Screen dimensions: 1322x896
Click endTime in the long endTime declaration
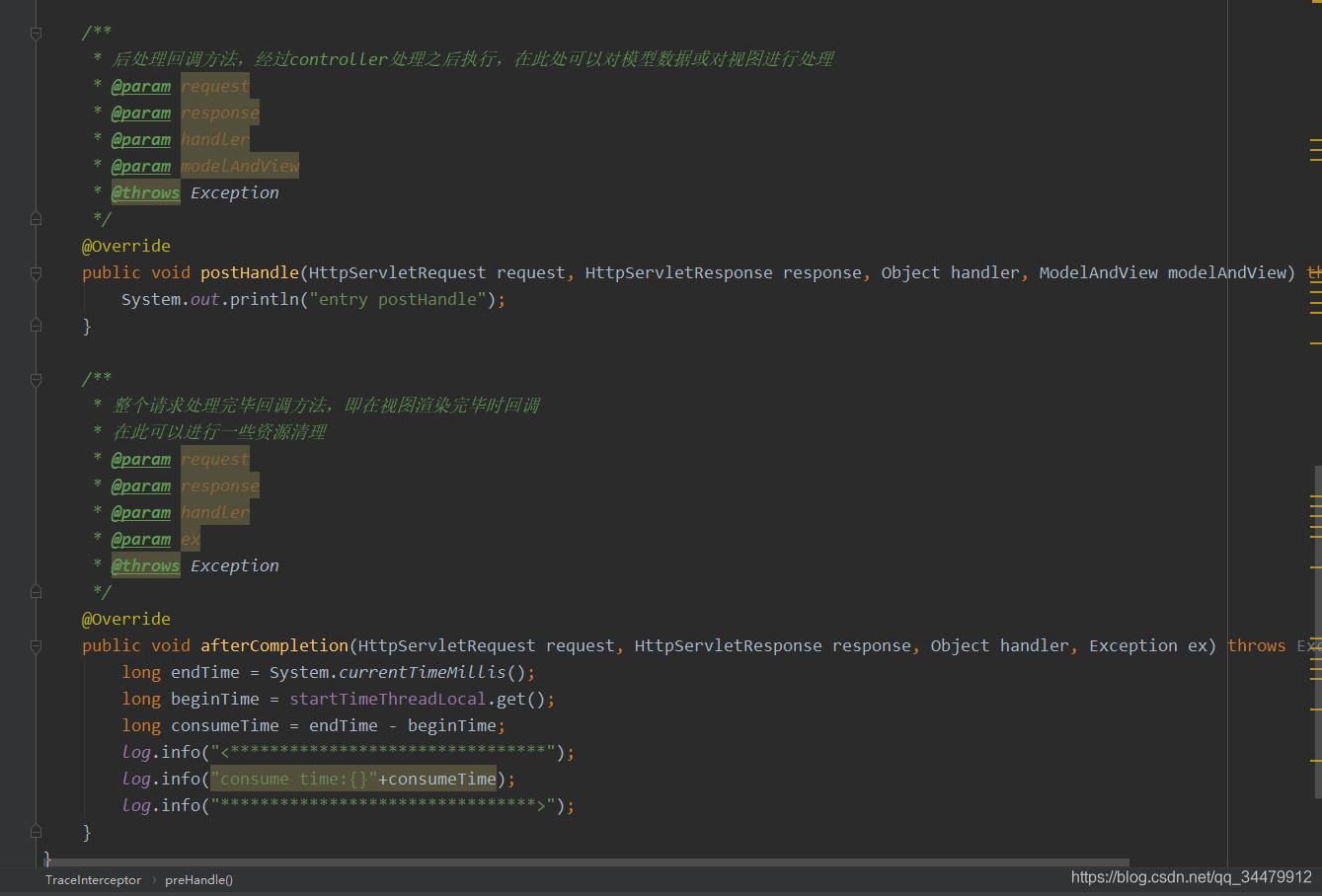205,672
